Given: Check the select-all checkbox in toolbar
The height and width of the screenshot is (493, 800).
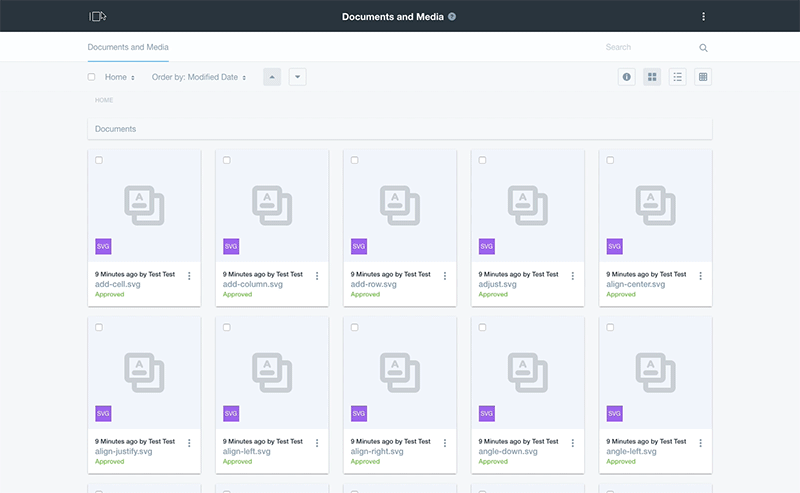Looking at the screenshot, I should pos(91,77).
